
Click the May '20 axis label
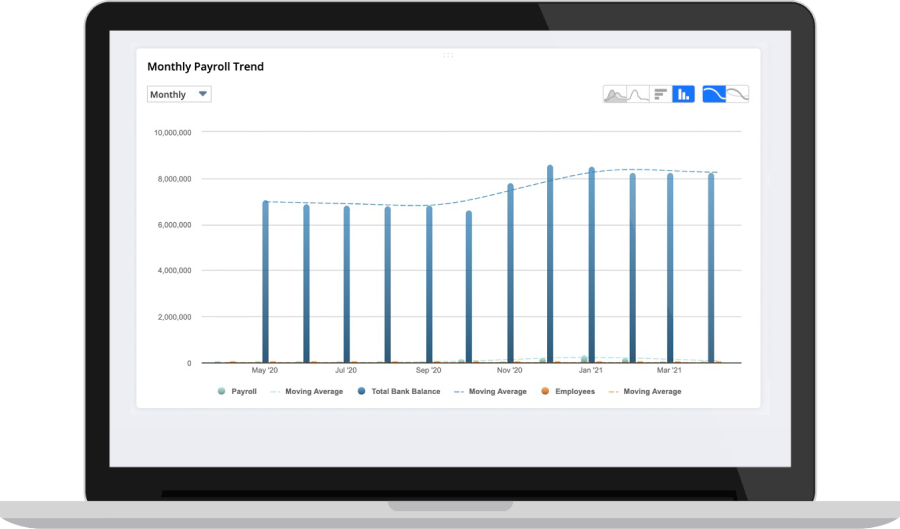(265, 370)
